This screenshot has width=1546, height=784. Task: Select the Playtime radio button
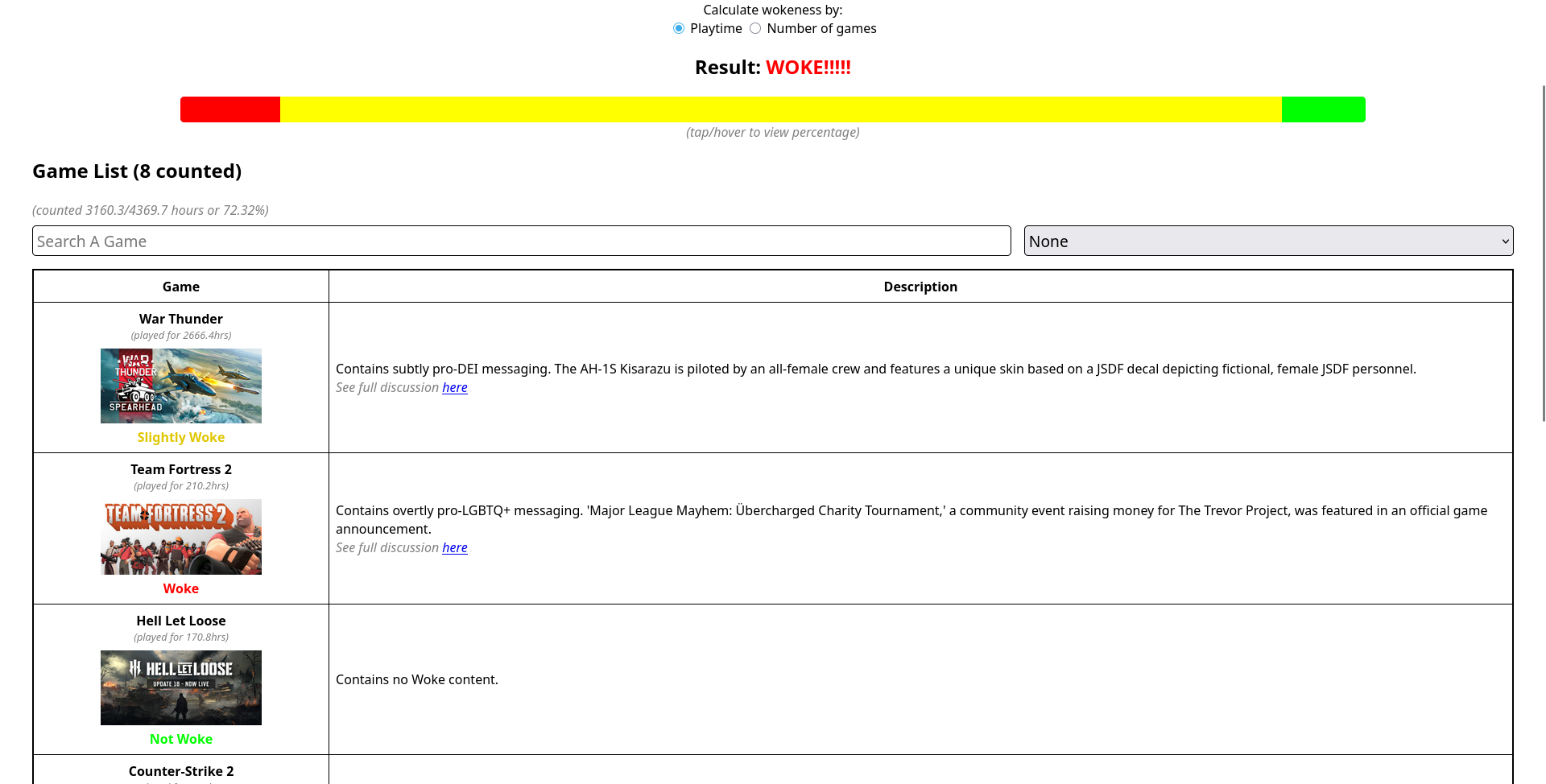[x=679, y=28]
